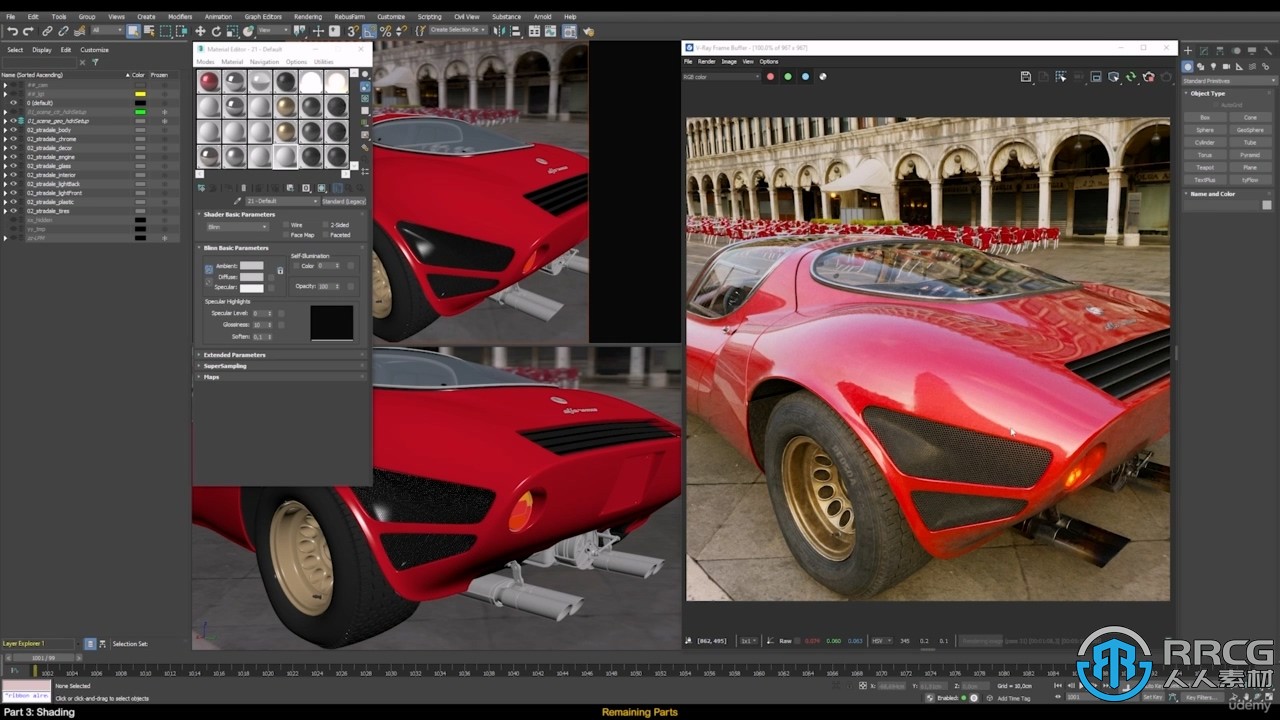The image size is (1280, 720).
Task: Click the region render icon in Frame Buffer
Action: [1061, 76]
